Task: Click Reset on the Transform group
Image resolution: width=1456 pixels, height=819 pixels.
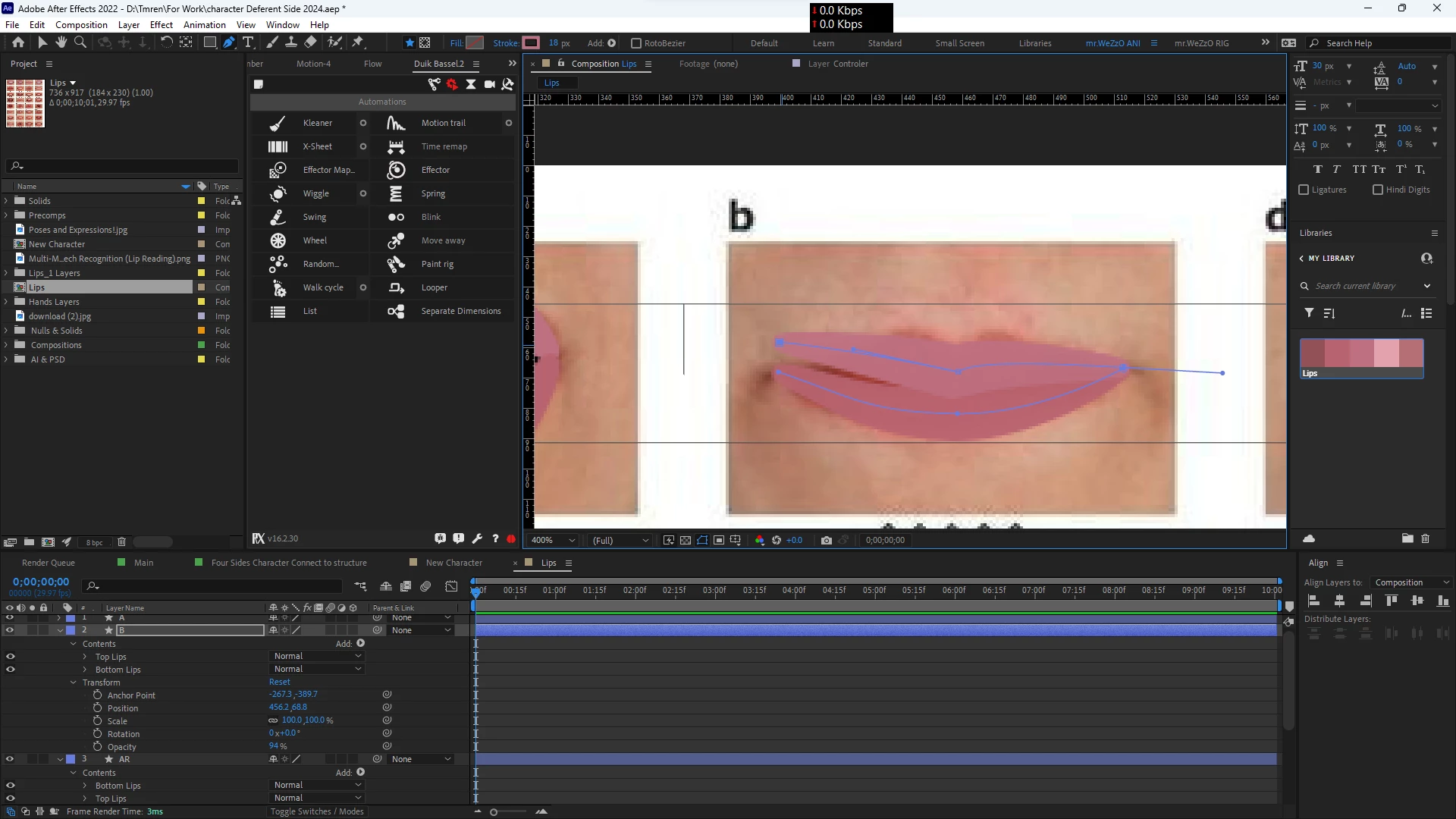Action: [279, 682]
